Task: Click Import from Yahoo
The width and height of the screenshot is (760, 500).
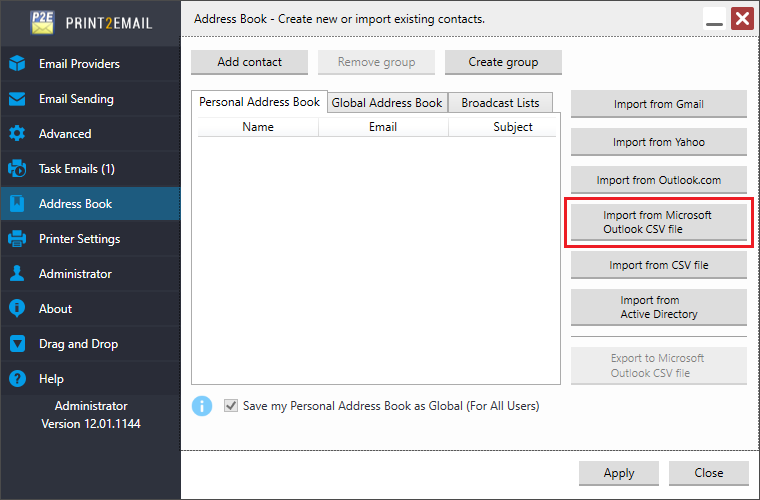Action: point(659,142)
